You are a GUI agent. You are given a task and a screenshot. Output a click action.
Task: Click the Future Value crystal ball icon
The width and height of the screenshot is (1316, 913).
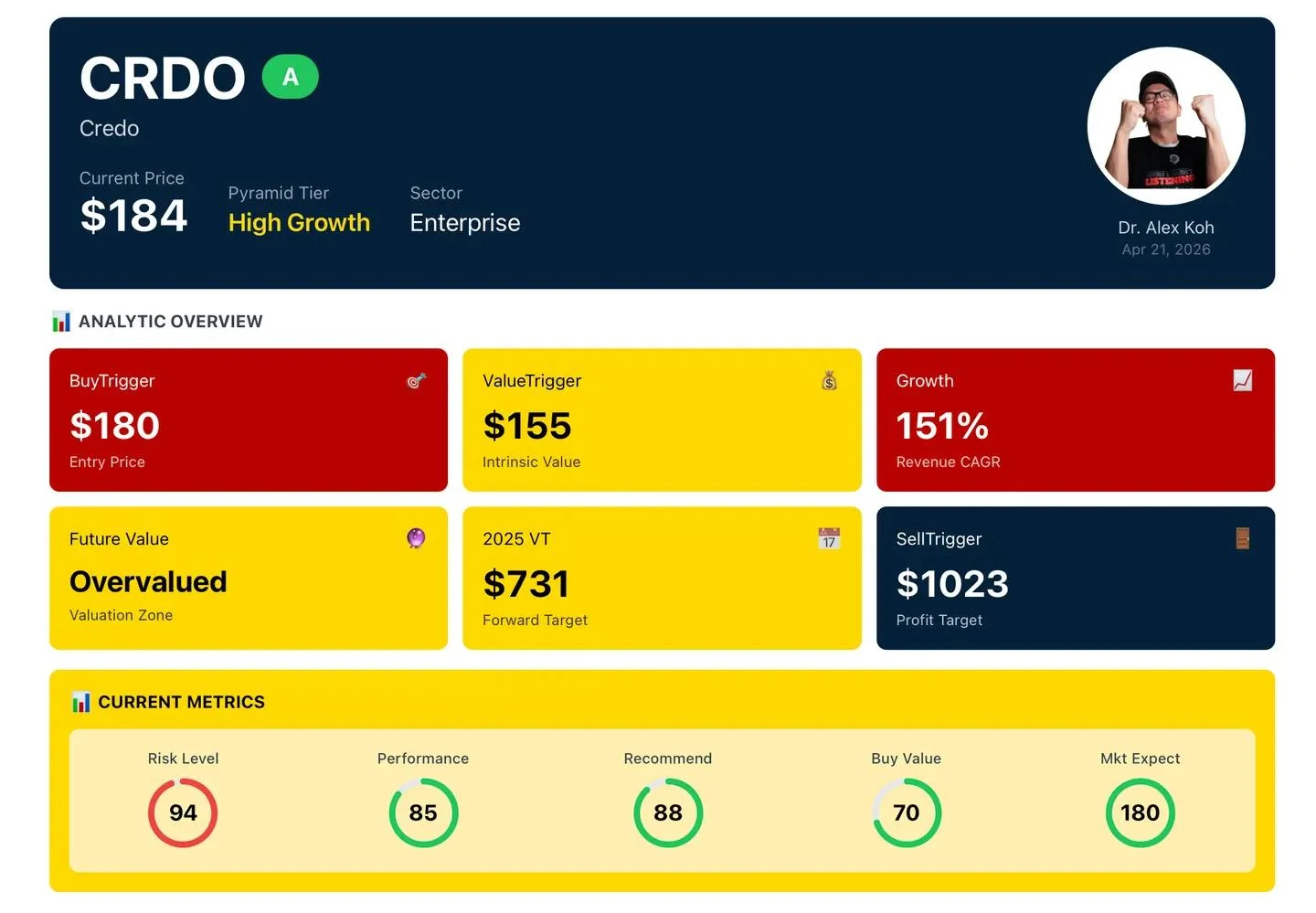click(416, 538)
